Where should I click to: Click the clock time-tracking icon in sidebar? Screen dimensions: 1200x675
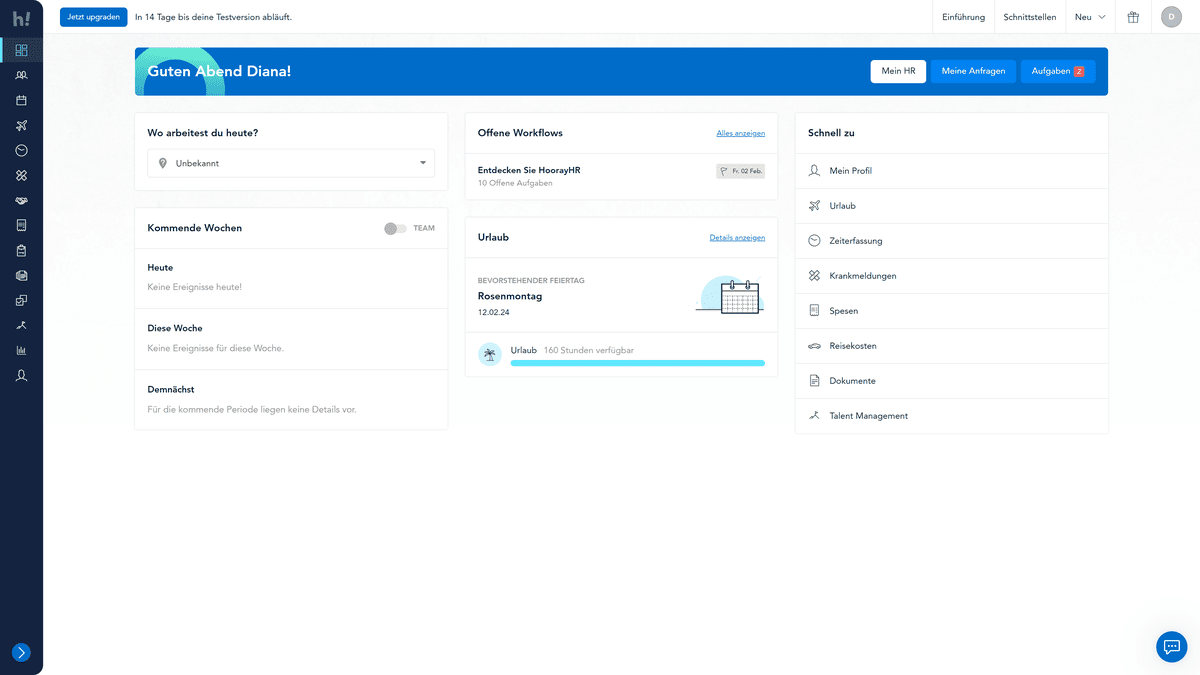click(x=21, y=150)
